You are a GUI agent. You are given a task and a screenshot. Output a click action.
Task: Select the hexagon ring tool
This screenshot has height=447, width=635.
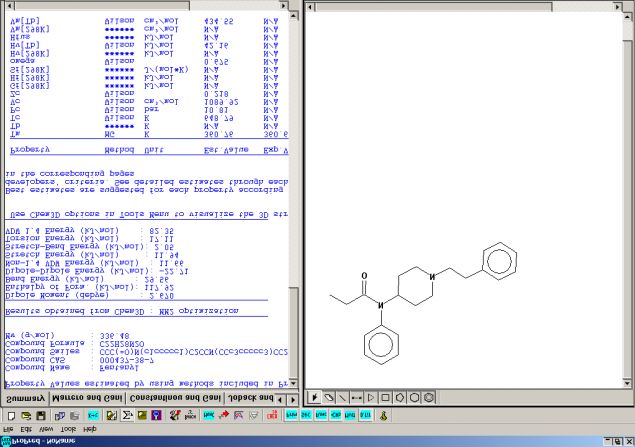tap(414, 398)
